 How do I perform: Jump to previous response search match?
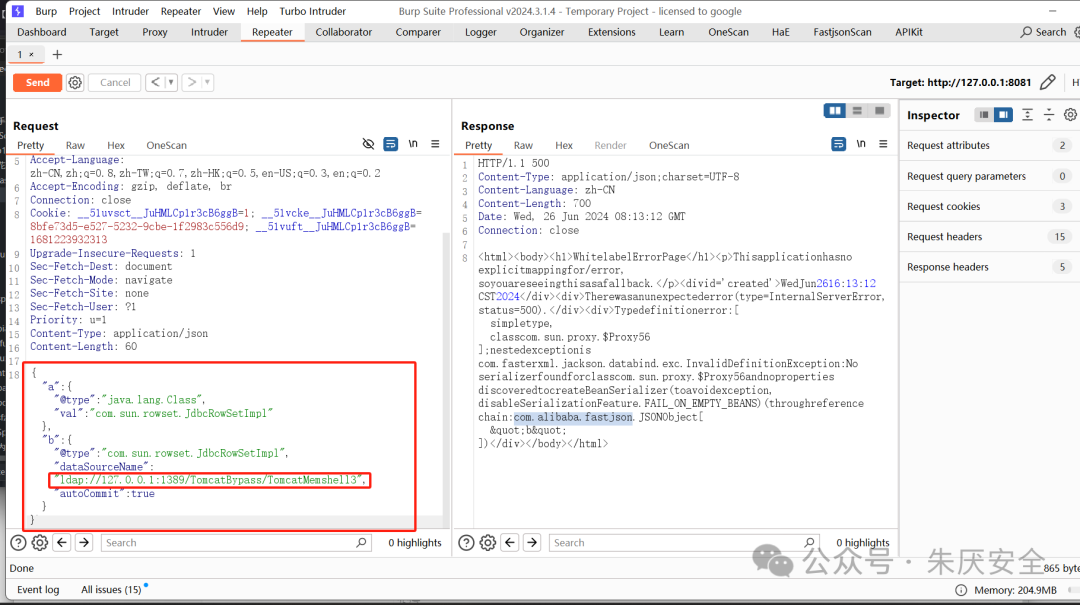510,543
